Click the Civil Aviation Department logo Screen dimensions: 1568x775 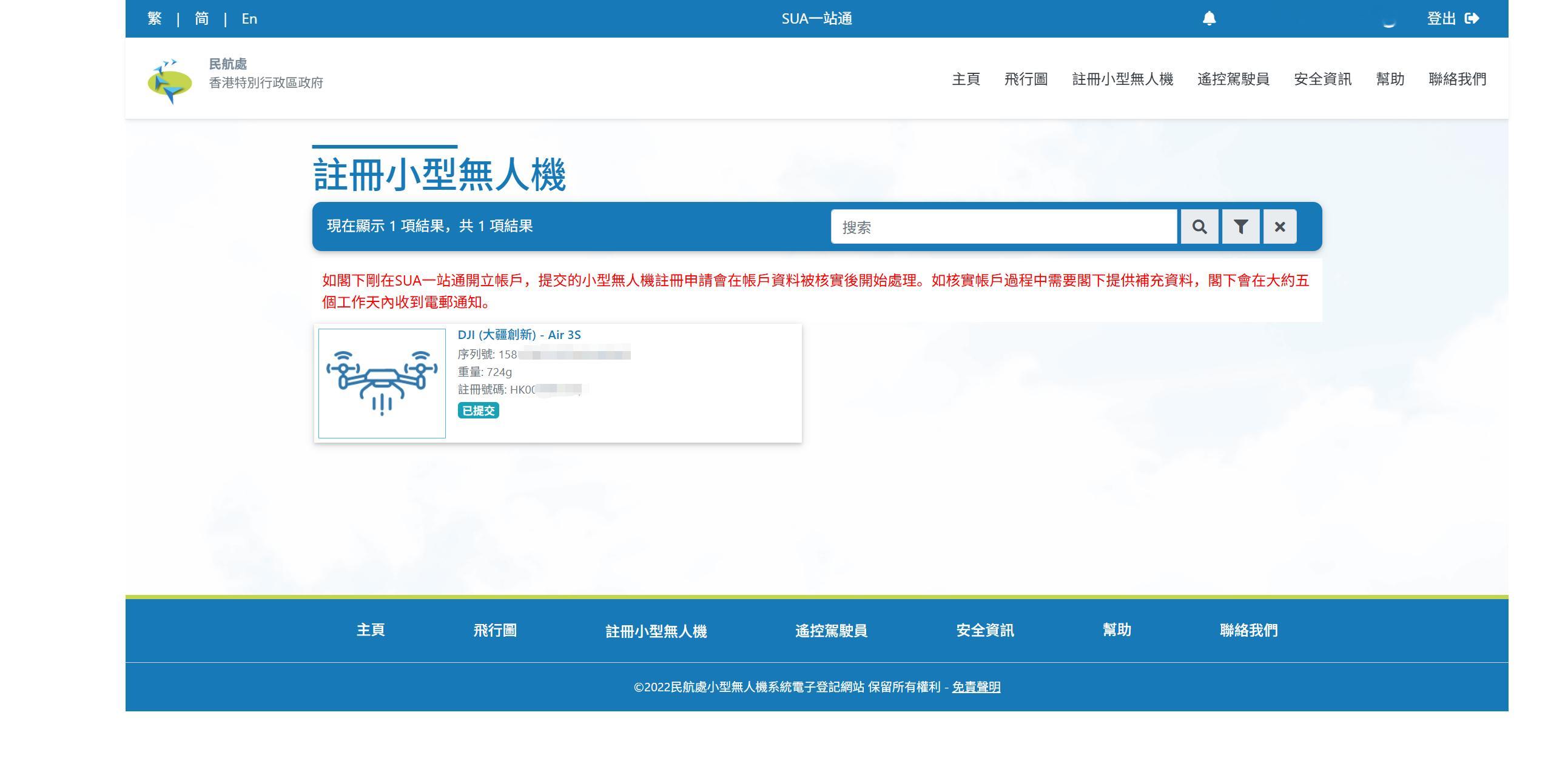(x=170, y=81)
